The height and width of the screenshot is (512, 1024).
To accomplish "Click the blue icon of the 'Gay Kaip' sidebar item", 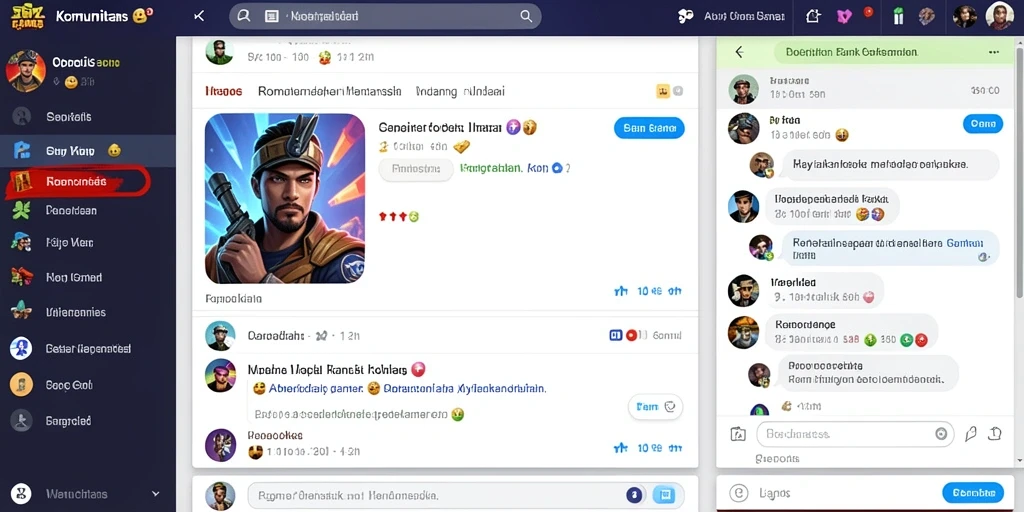I will point(22,151).
